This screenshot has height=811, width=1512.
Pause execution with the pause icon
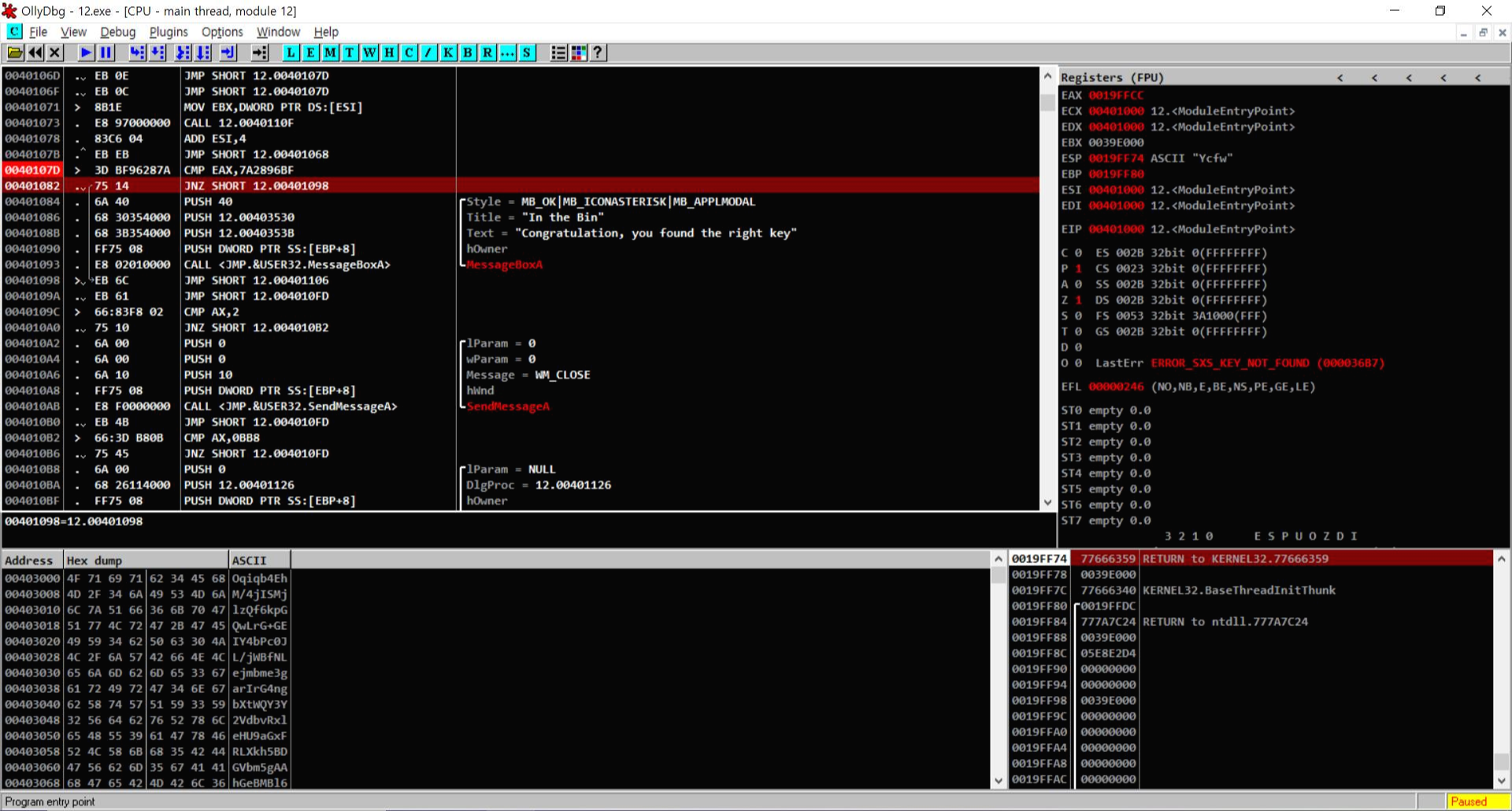click(x=106, y=53)
